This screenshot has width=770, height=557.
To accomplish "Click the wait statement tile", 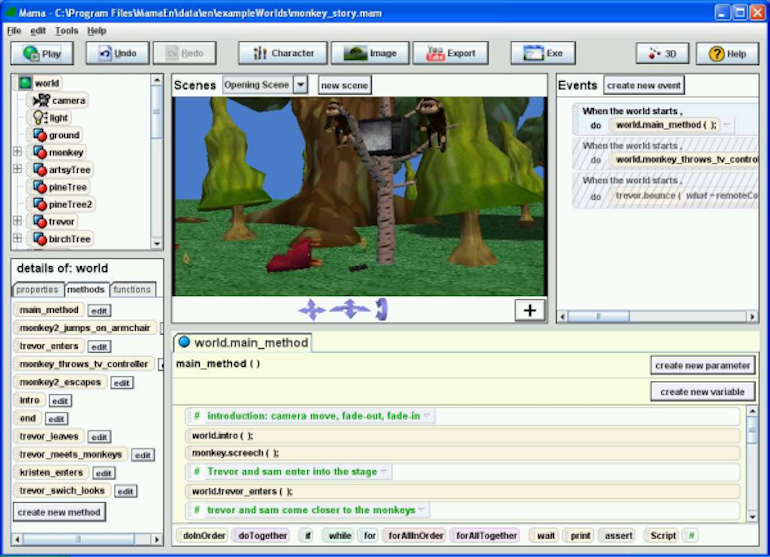I will 546,535.
